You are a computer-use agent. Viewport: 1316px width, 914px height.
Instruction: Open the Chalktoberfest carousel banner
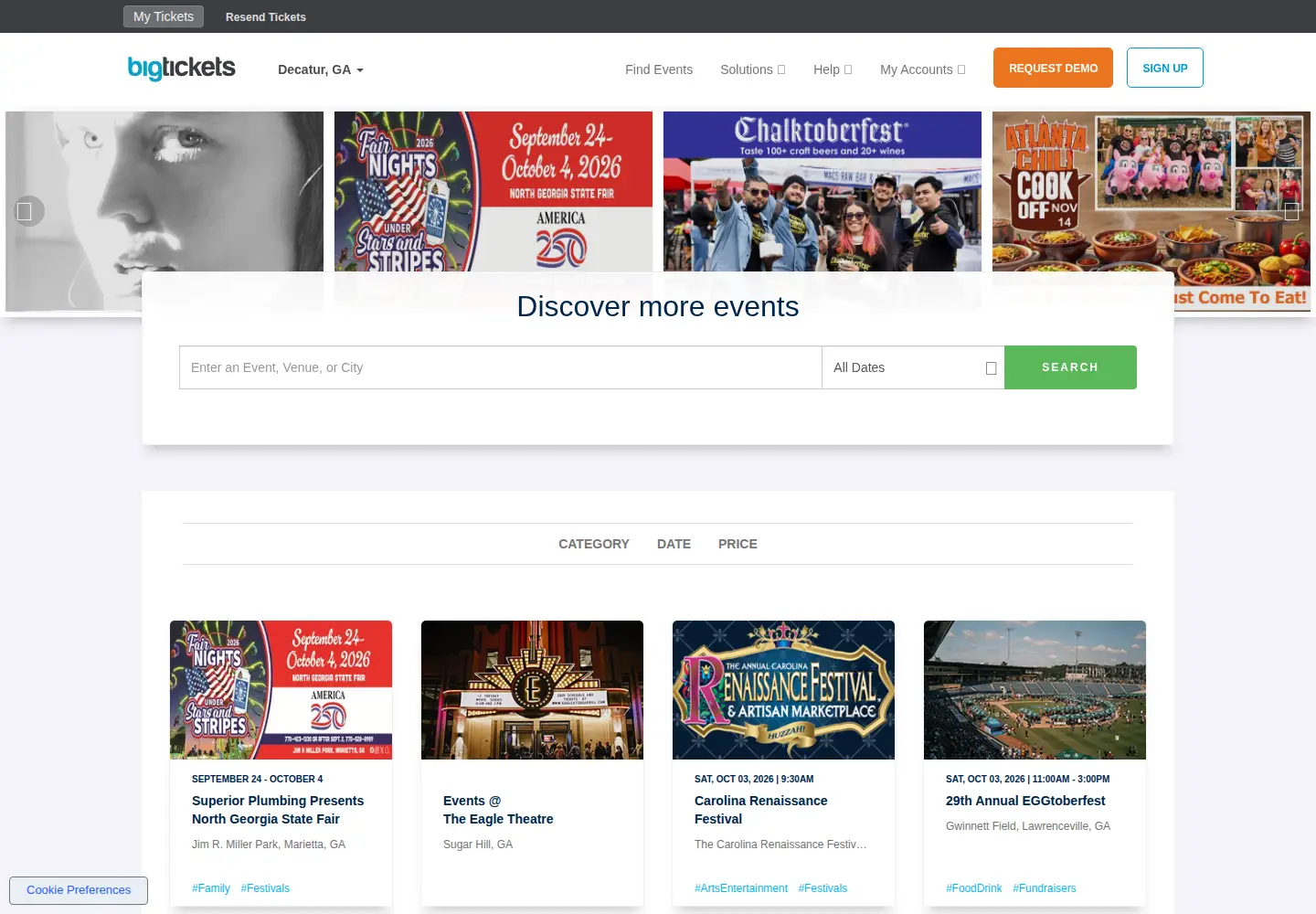822,191
